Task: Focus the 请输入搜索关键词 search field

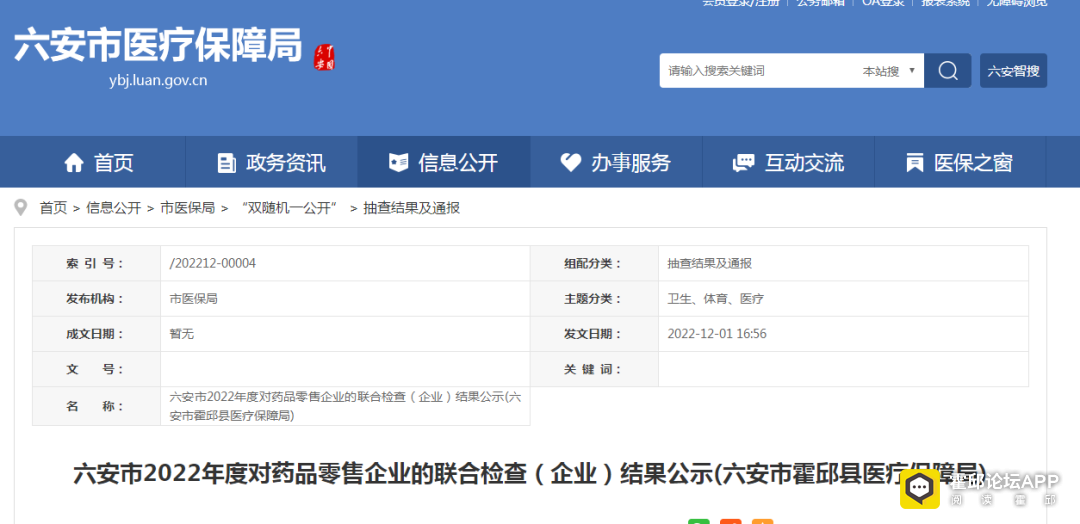Action: point(757,71)
